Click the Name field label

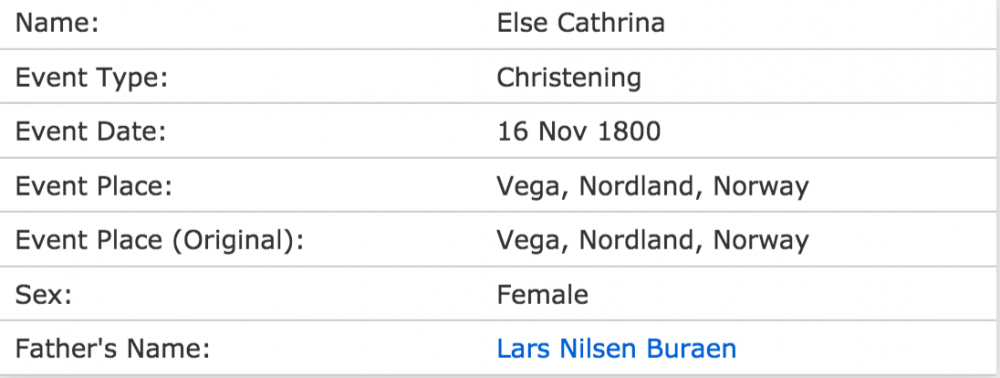coord(57,23)
